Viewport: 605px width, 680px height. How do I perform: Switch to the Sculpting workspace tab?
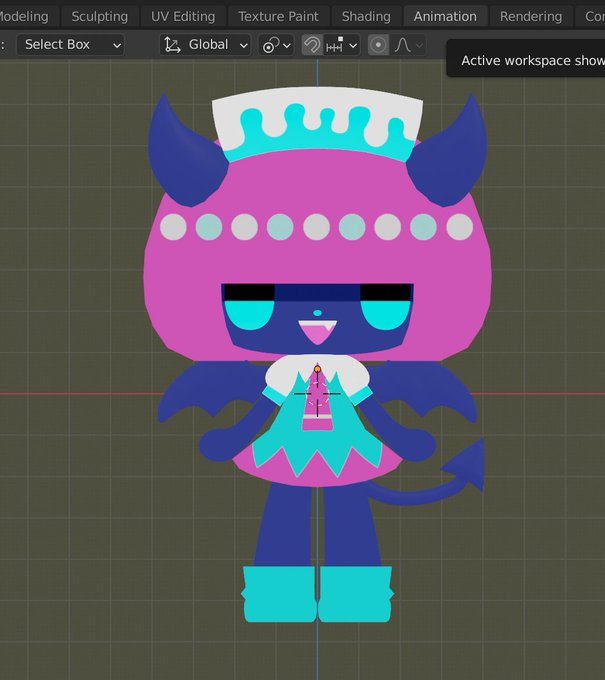[99, 16]
